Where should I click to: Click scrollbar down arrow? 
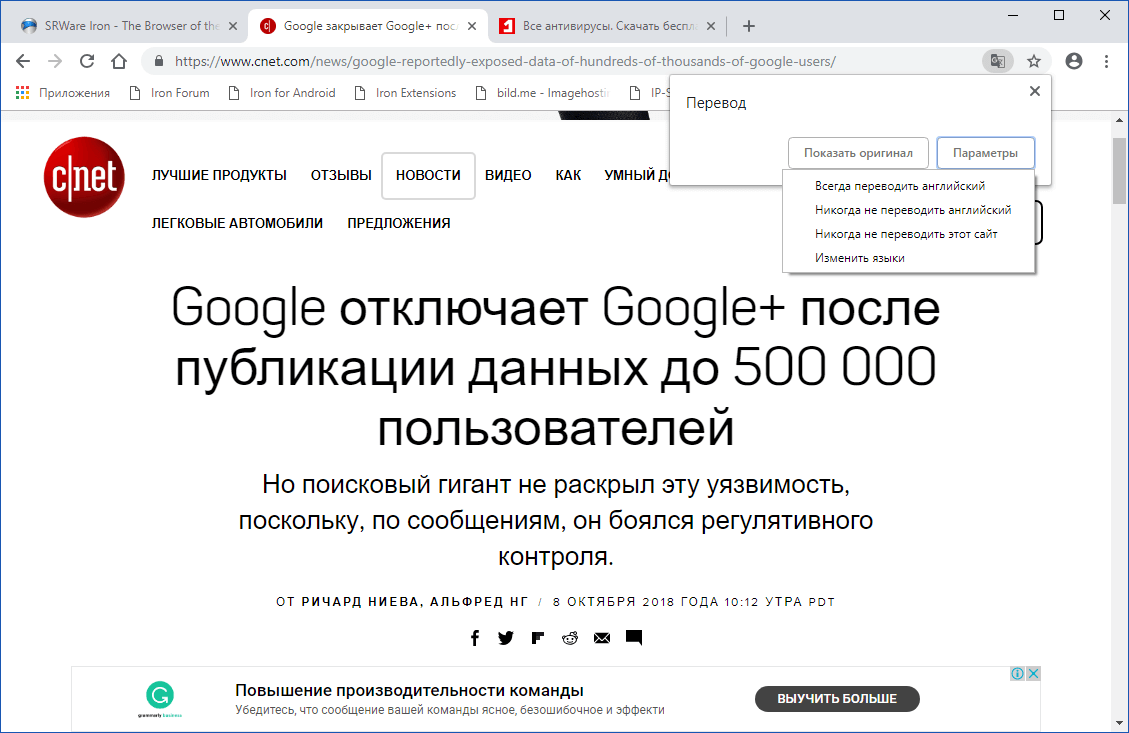tap(1120, 724)
